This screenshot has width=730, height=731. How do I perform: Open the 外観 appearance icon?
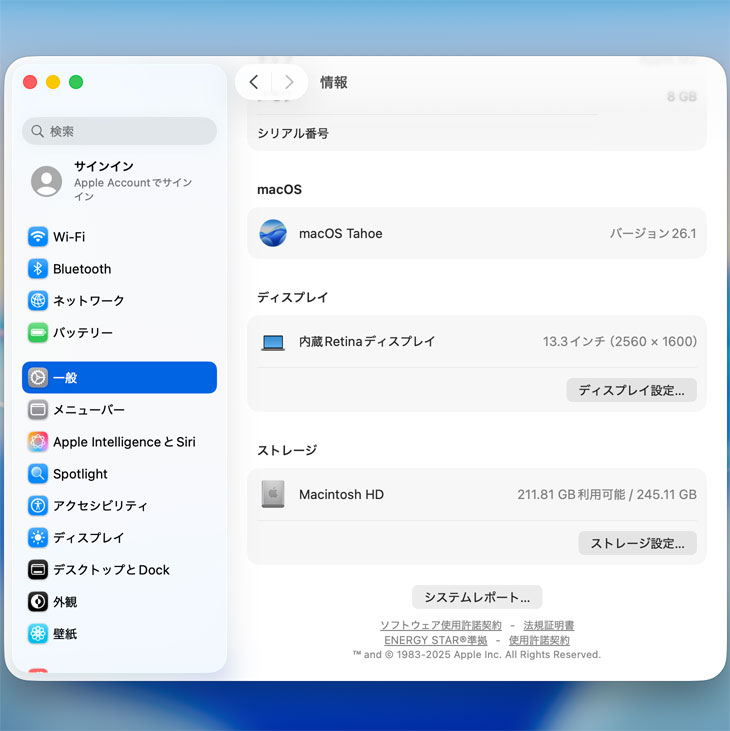38,602
